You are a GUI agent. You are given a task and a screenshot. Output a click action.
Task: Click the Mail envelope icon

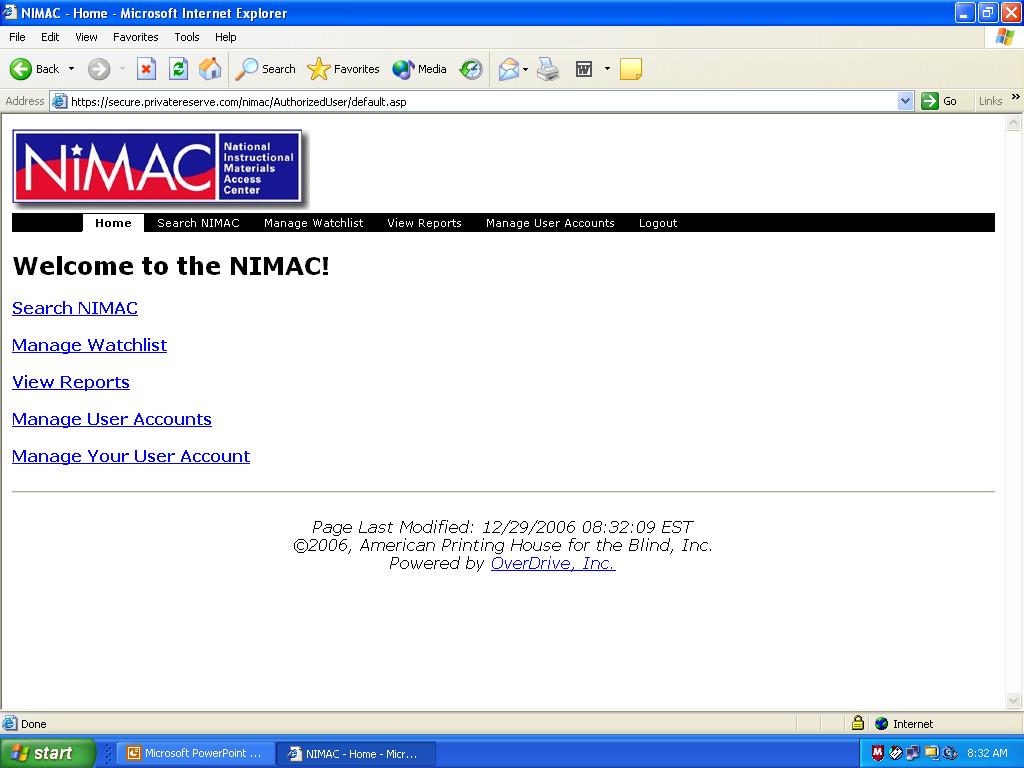click(x=509, y=69)
